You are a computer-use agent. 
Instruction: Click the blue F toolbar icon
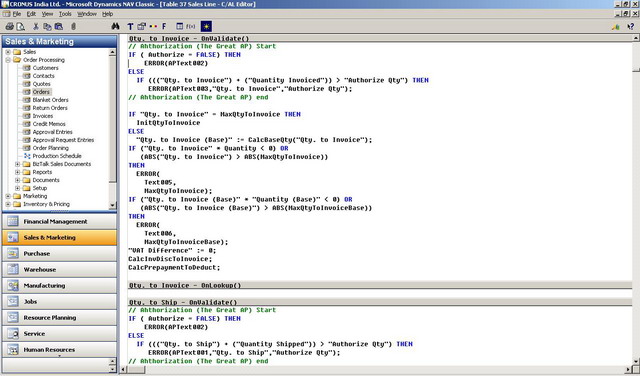click(x=164, y=27)
